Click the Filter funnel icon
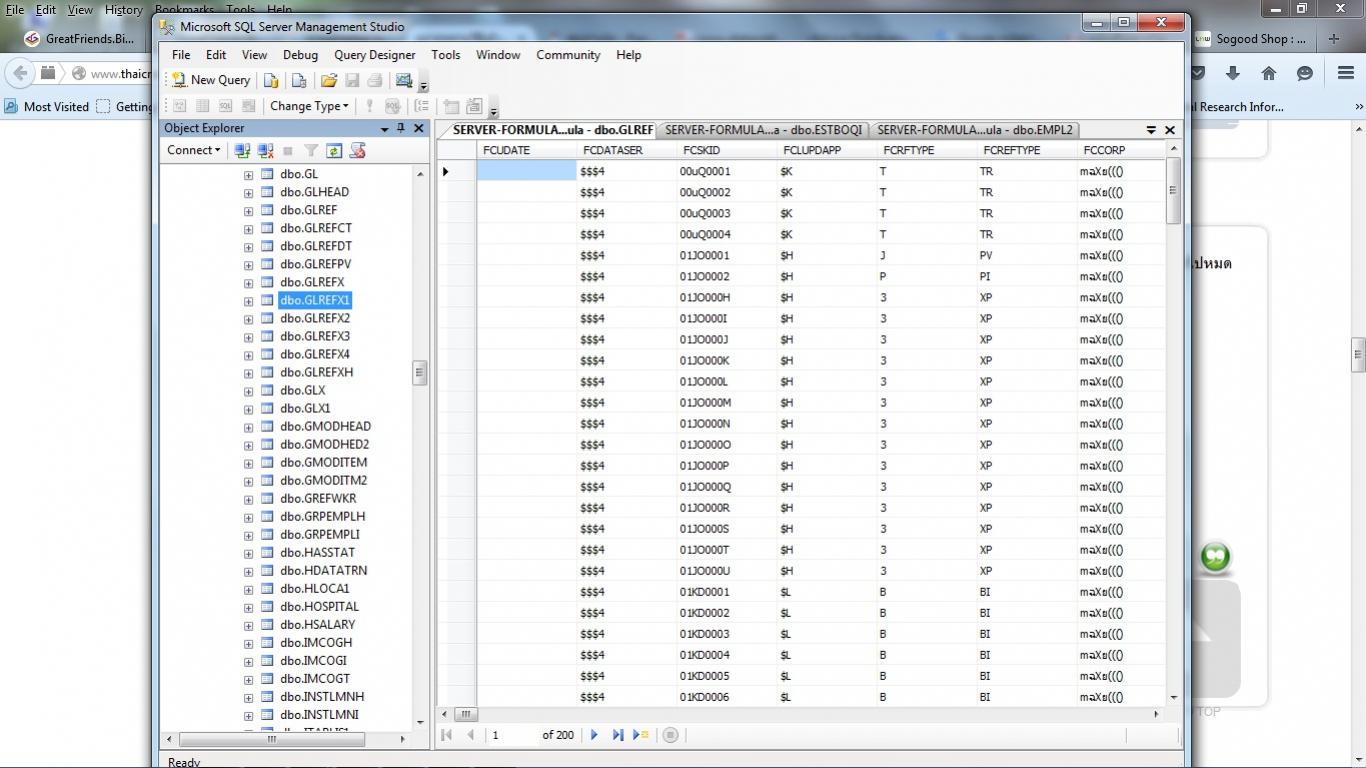The height and width of the screenshot is (768, 1366). [x=311, y=150]
